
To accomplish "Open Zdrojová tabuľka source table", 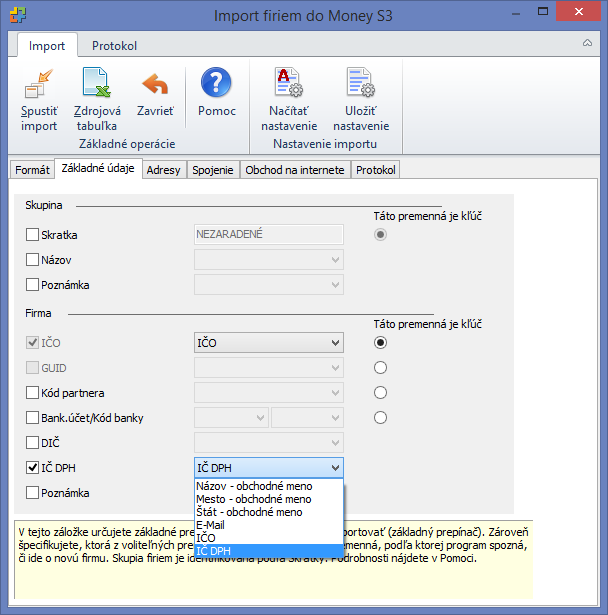I will click(97, 99).
